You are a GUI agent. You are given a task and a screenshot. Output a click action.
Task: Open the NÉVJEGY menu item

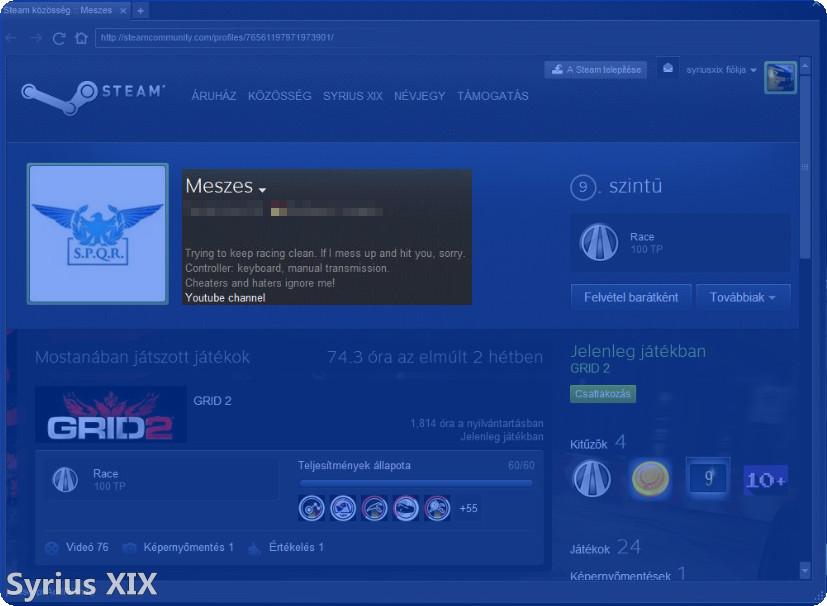point(420,96)
